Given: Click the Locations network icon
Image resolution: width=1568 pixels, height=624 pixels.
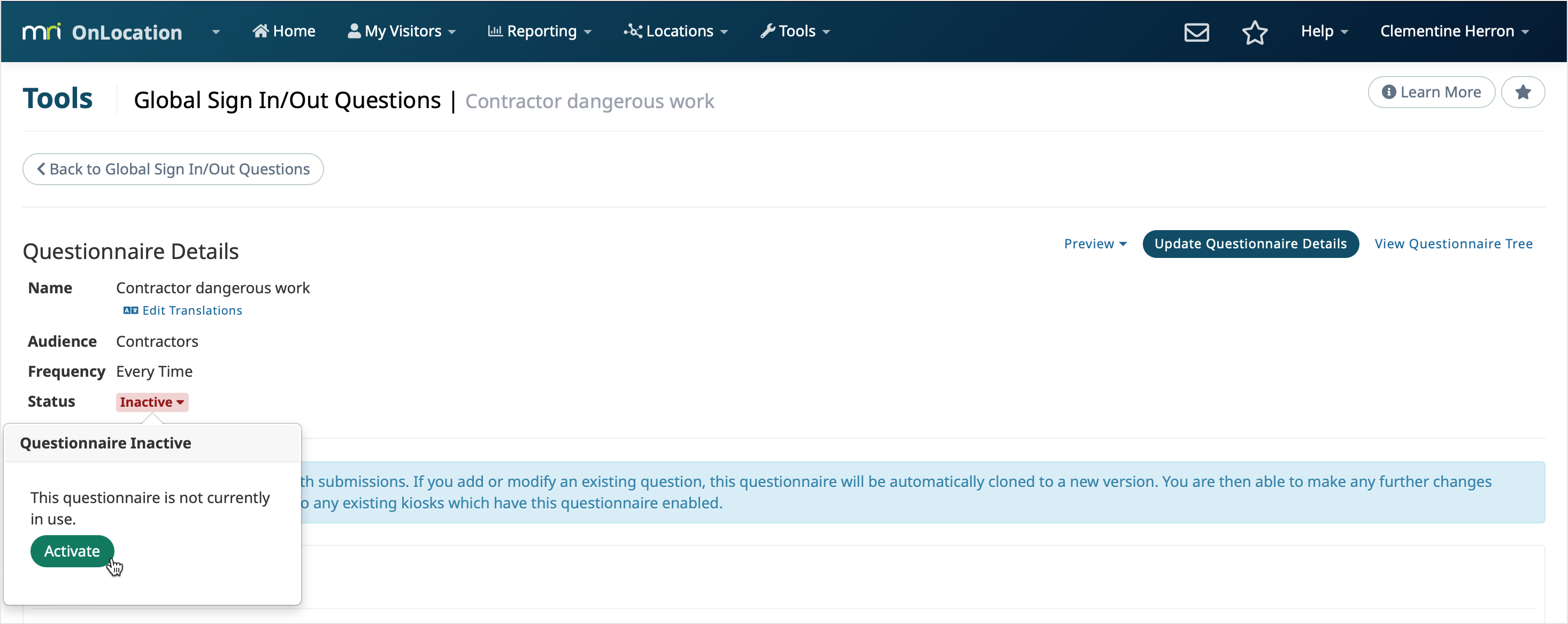Looking at the screenshot, I should [633, 31].
